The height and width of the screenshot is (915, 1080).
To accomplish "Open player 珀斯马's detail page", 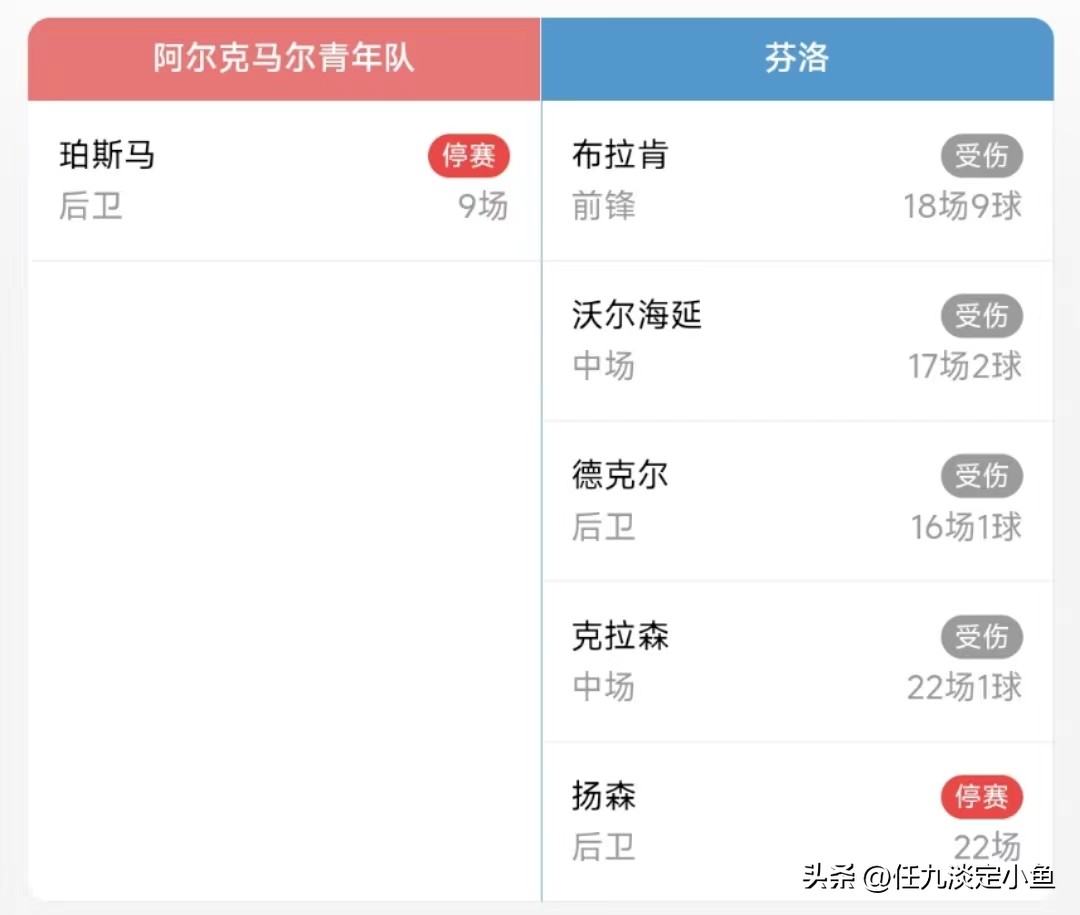I will tap(106, 156).
